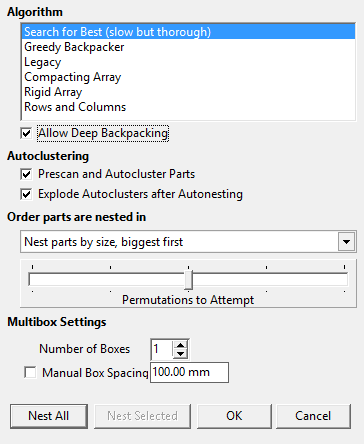Screen dimensions: 364x444
Task: Enable Manual Box Spacing checkbox
Action: point(30,372)
